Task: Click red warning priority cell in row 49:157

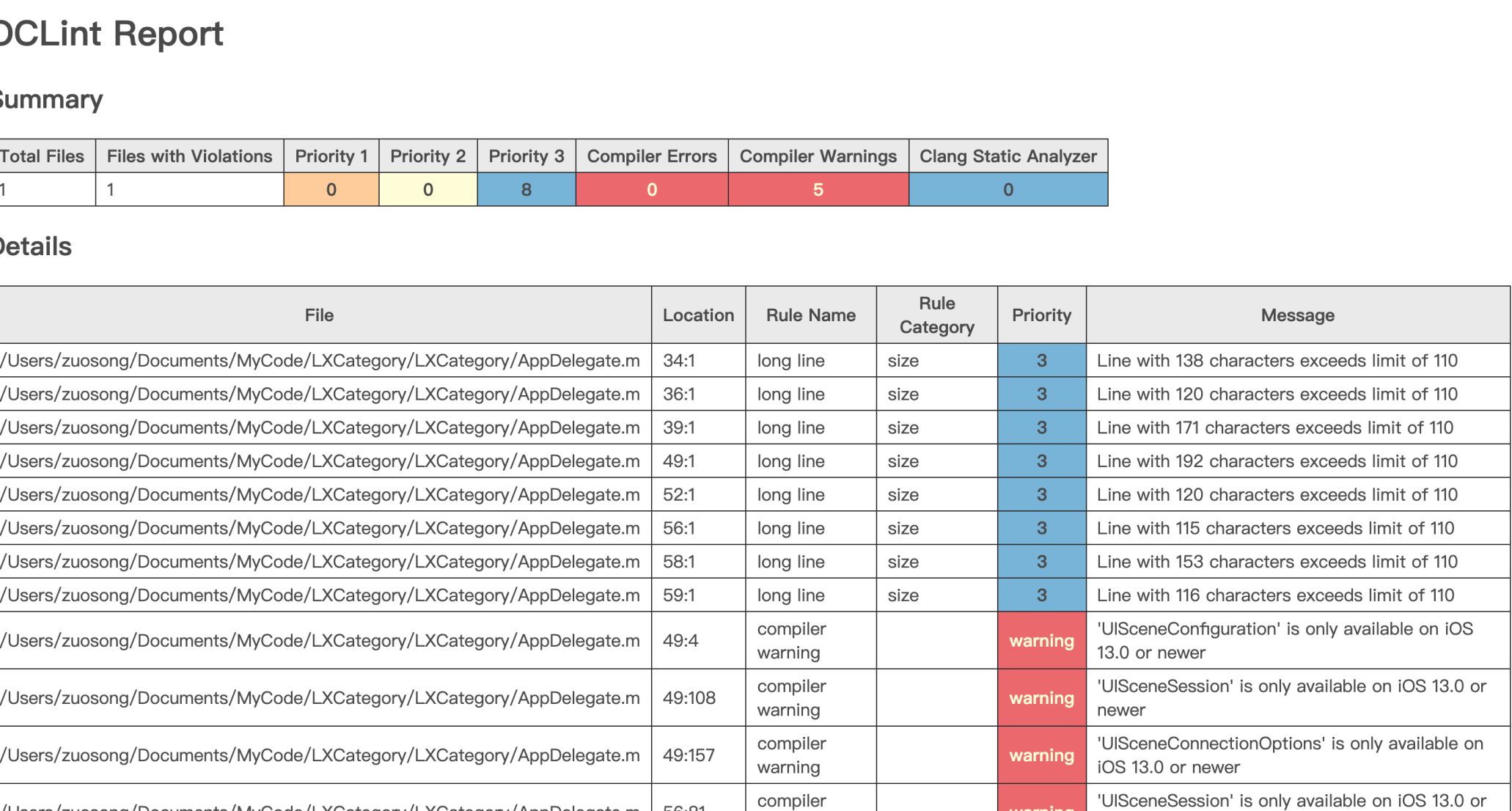Action: tap(1041, 755)
